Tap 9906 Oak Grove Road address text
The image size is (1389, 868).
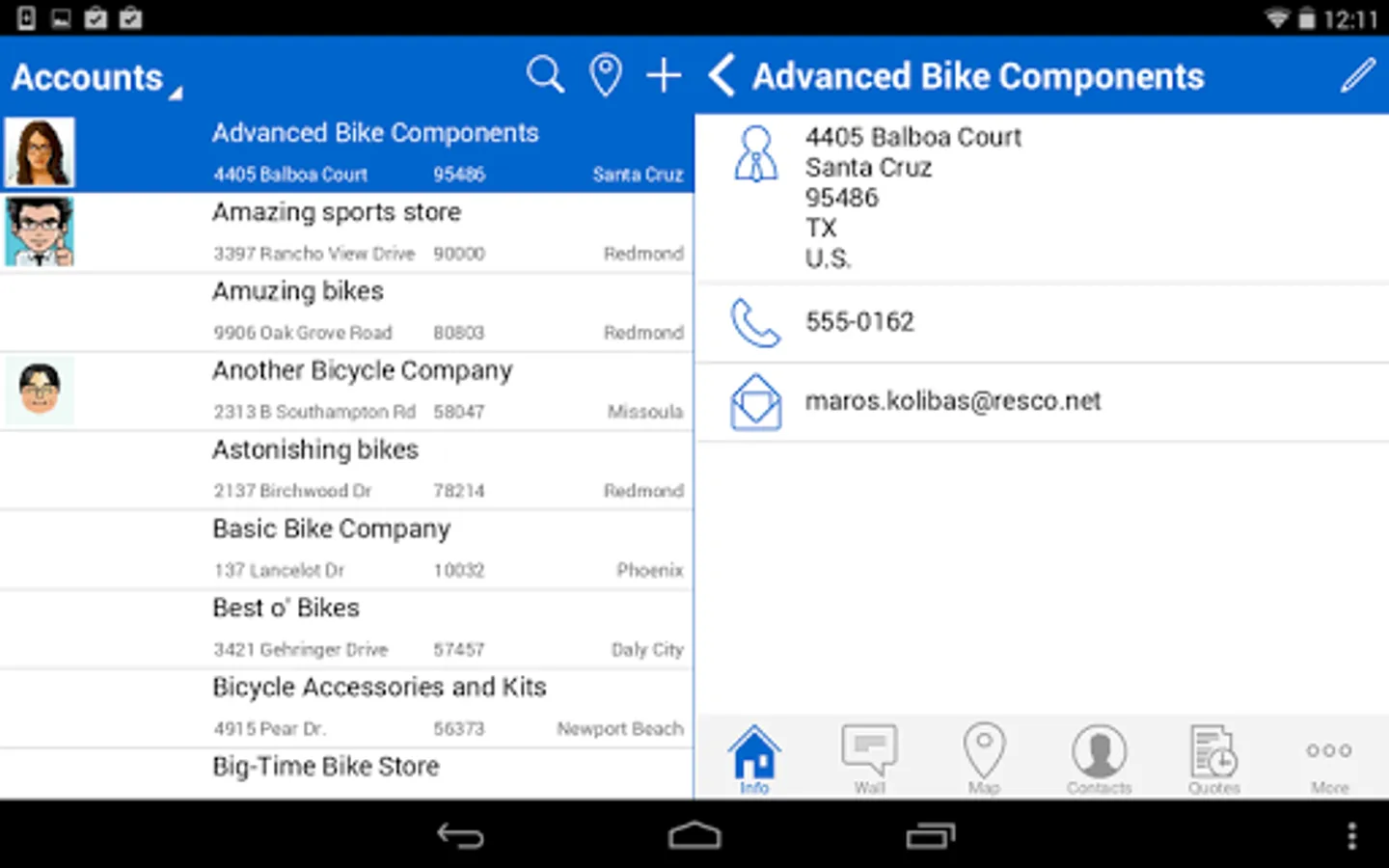pos(303,333)
